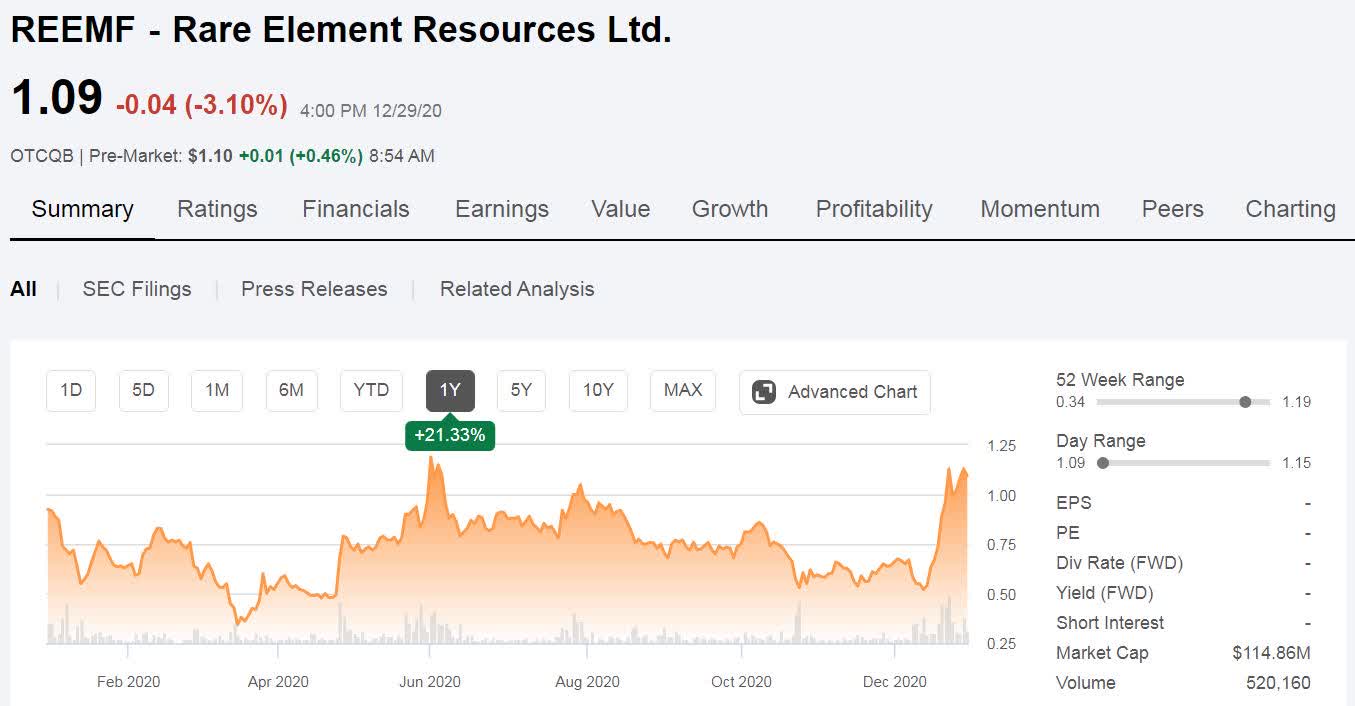This screenshot has width=1355, height=706.
Task: Display the MAX chart range
Action: click(682, 391)
